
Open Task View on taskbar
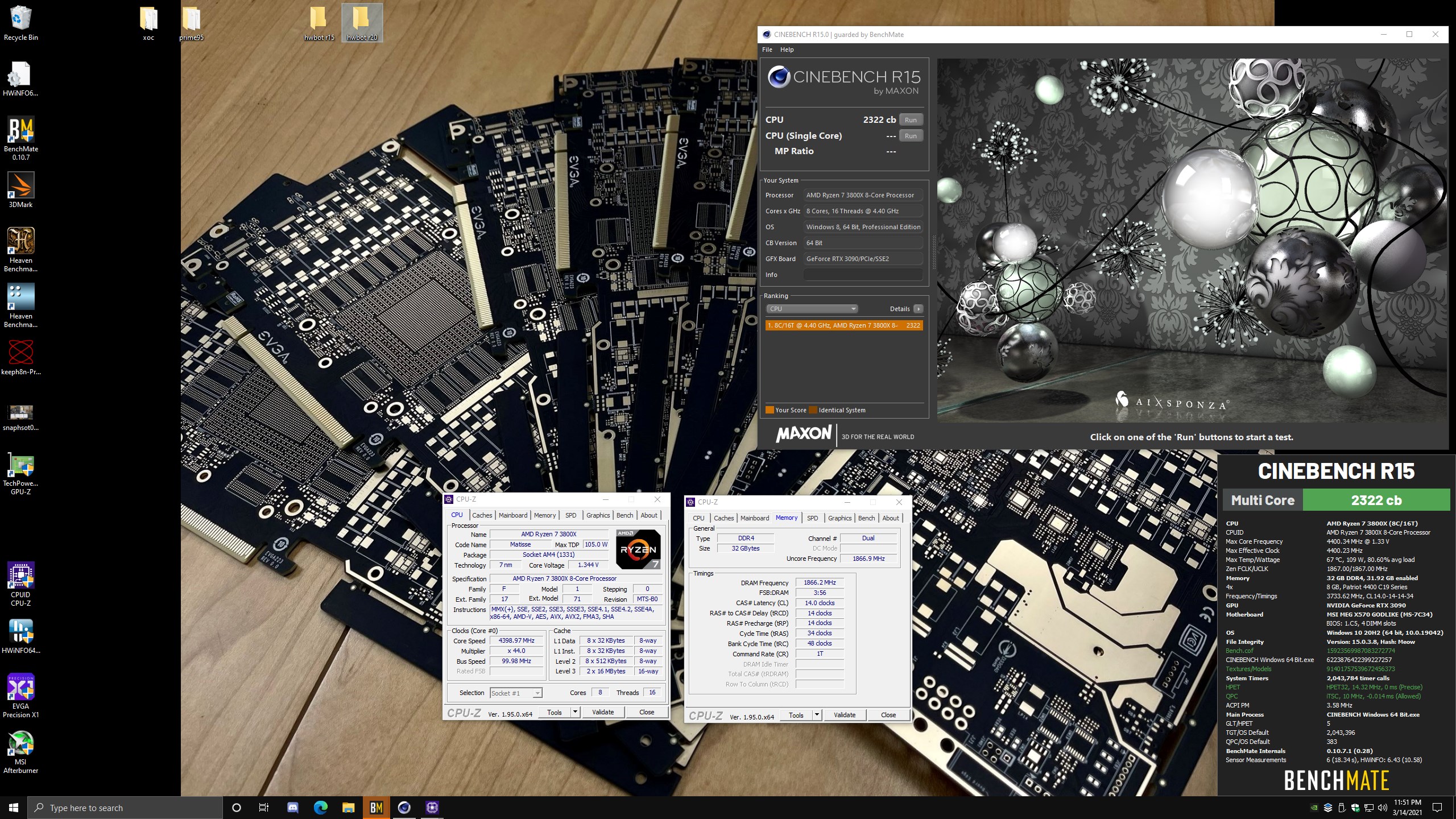[x=264, y=808]
